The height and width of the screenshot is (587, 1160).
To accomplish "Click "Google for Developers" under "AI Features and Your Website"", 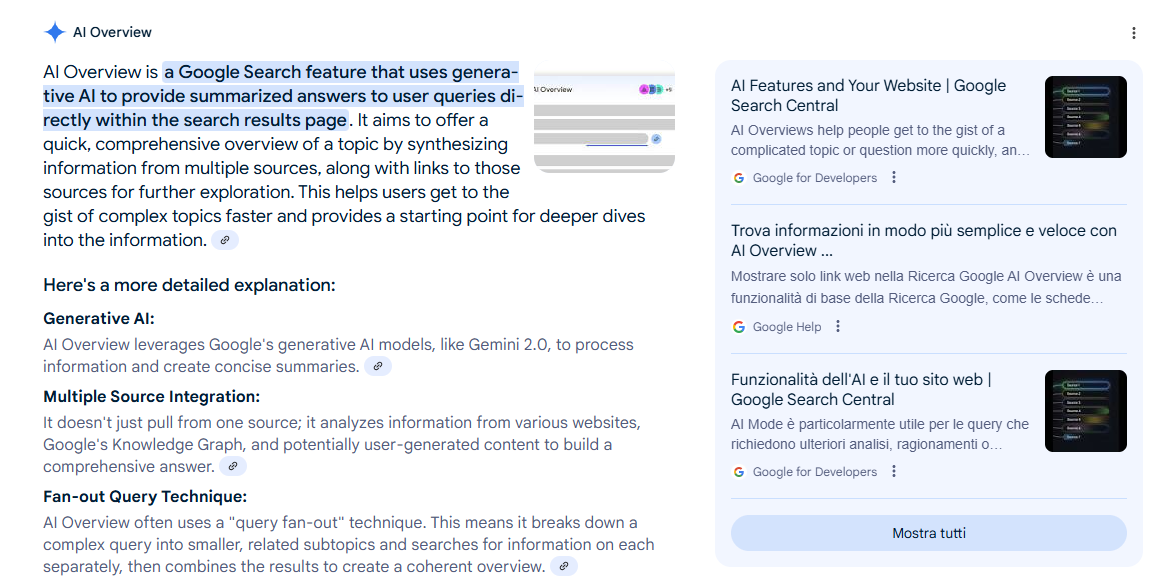I will coord(815,178).
